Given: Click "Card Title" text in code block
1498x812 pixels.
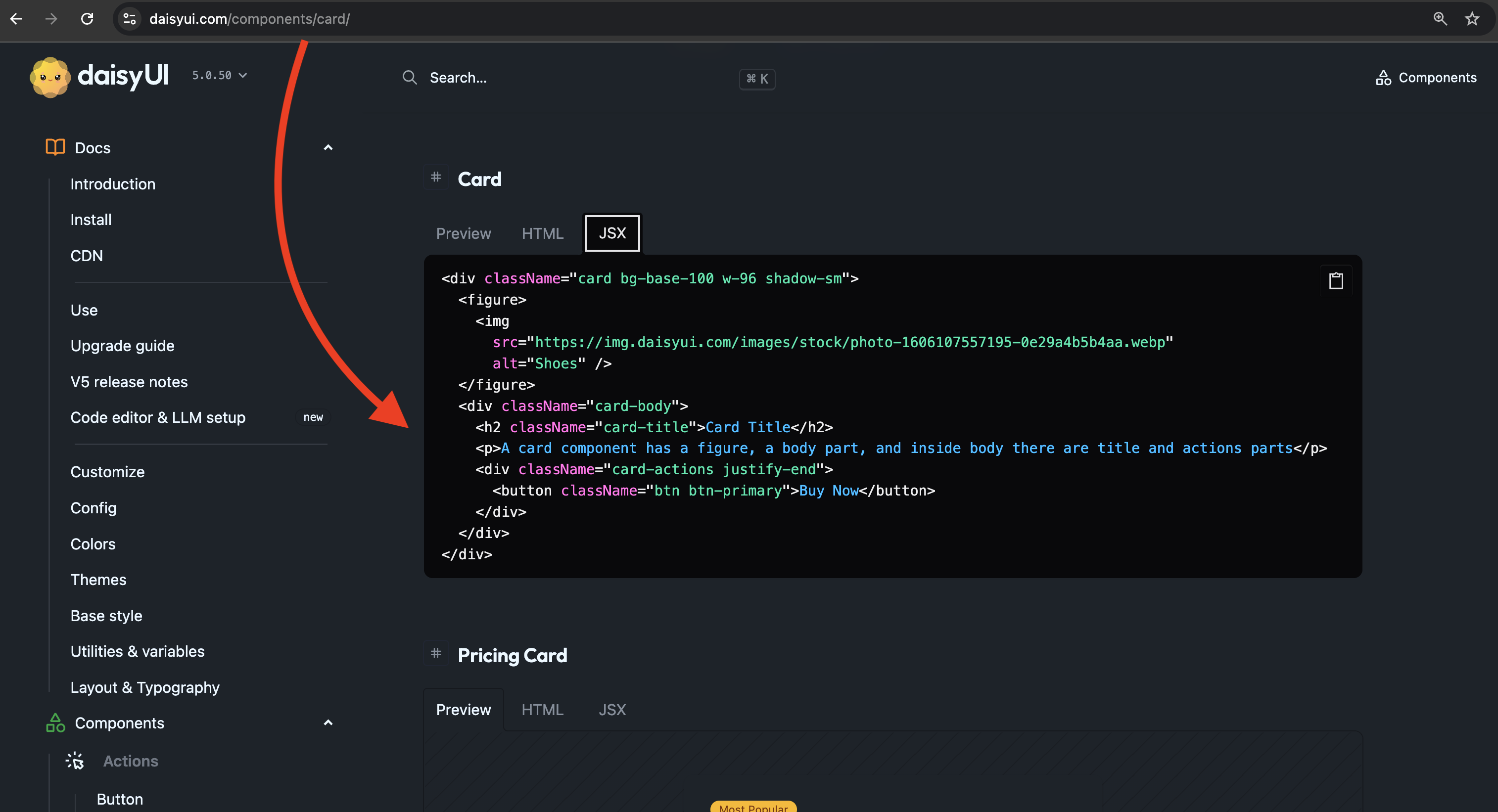Looking at the screenshot, I should click(748, 427).
